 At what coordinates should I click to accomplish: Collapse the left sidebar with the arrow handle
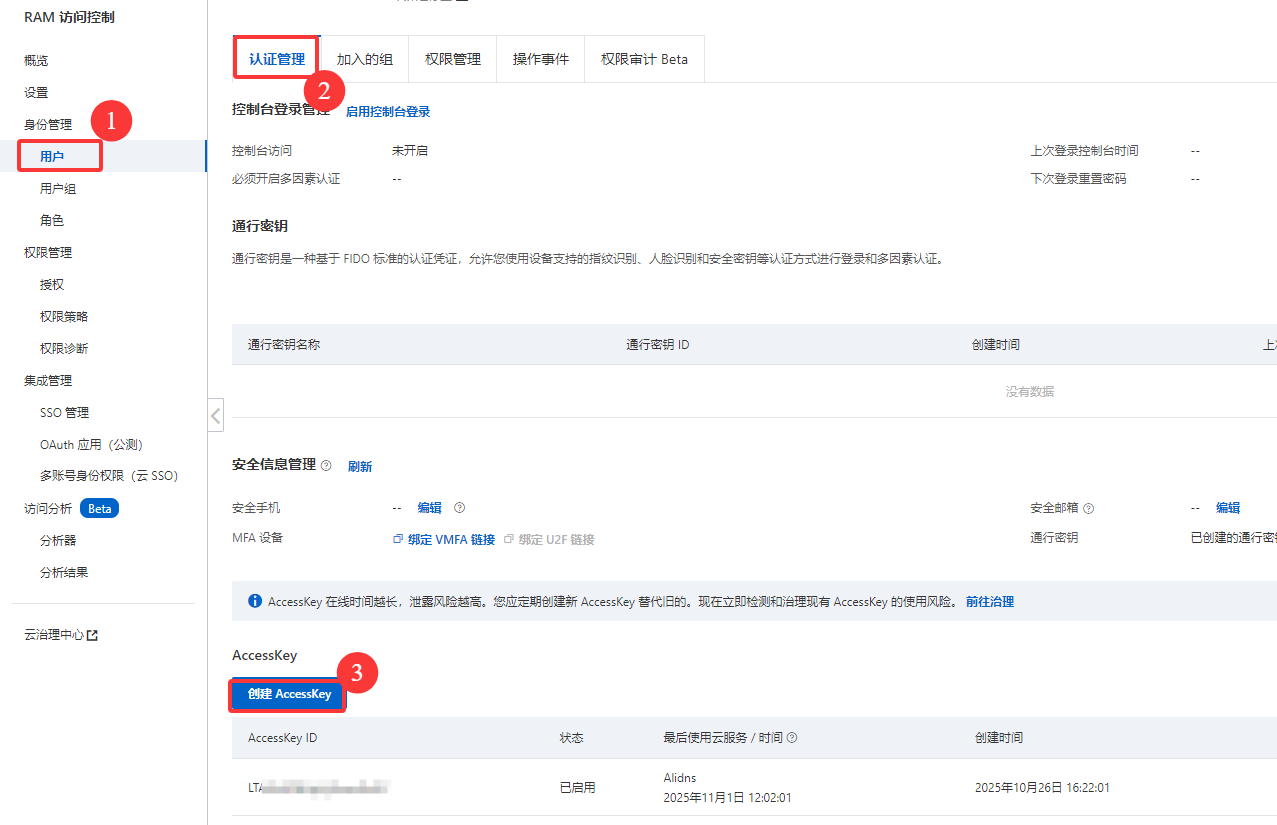(x=216, y=414)
